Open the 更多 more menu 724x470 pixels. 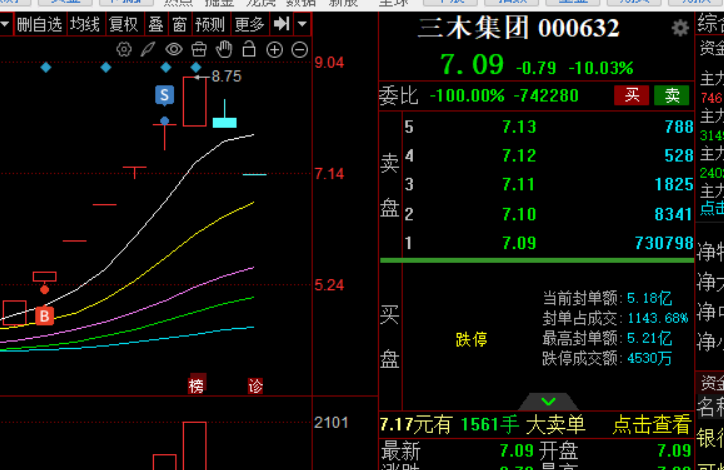(249, 24)
